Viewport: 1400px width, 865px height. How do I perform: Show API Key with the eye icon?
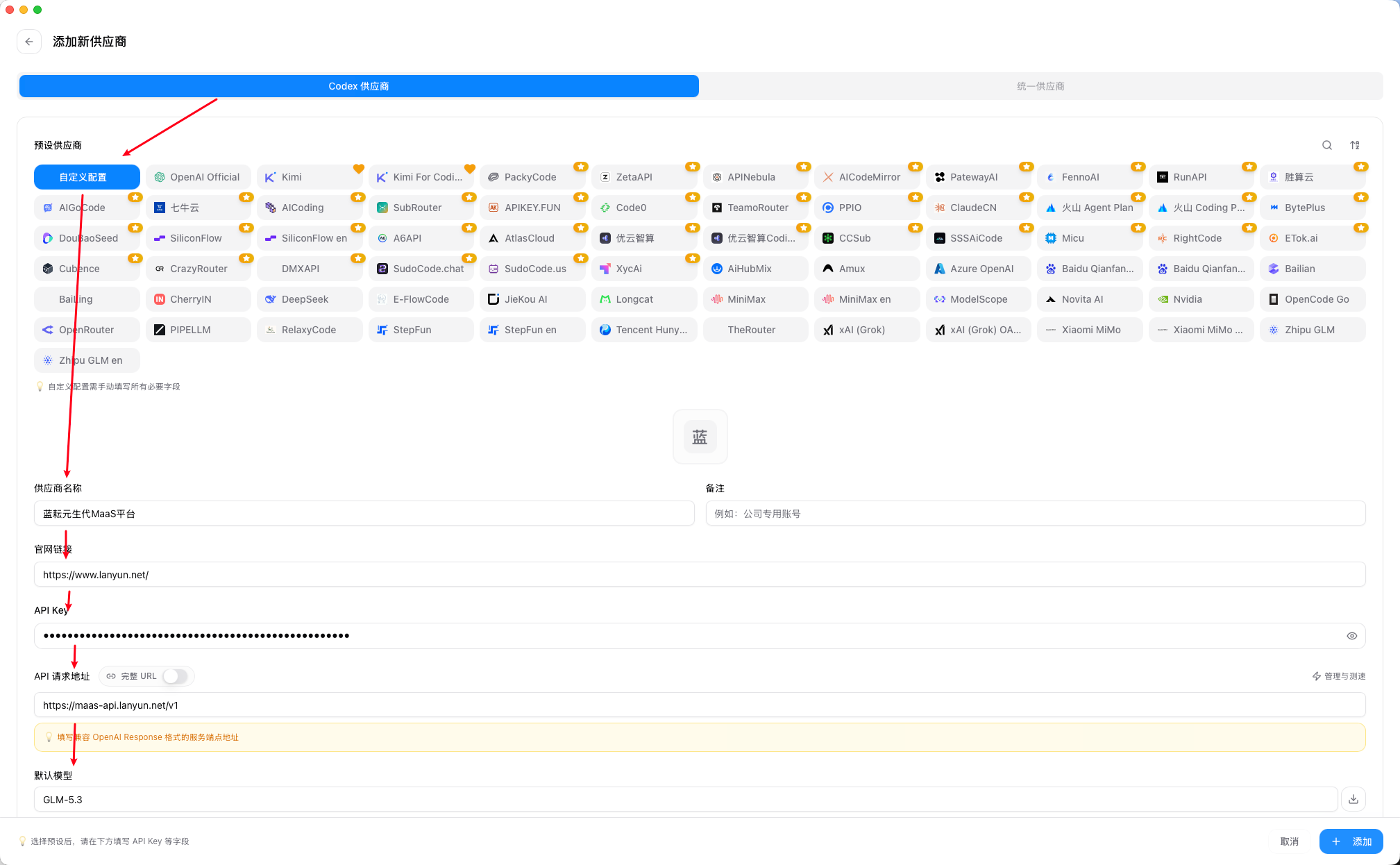pyautogui.click(x=1351, y=636)
